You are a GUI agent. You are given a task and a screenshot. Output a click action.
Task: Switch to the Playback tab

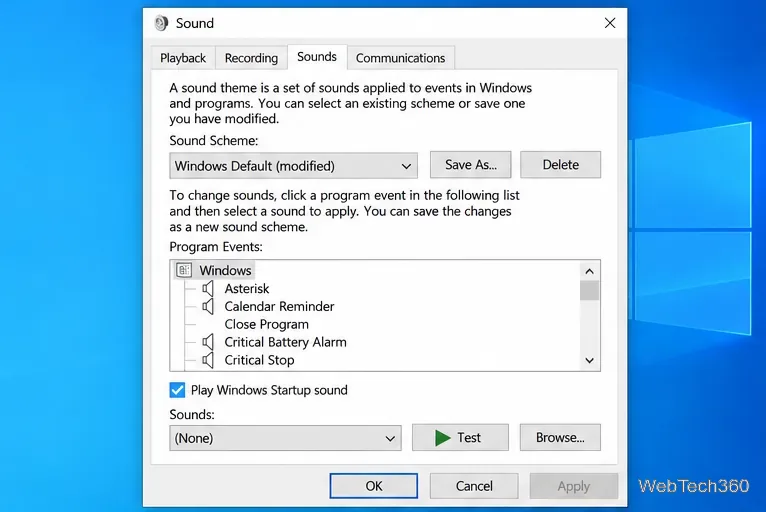pos(183,58)
